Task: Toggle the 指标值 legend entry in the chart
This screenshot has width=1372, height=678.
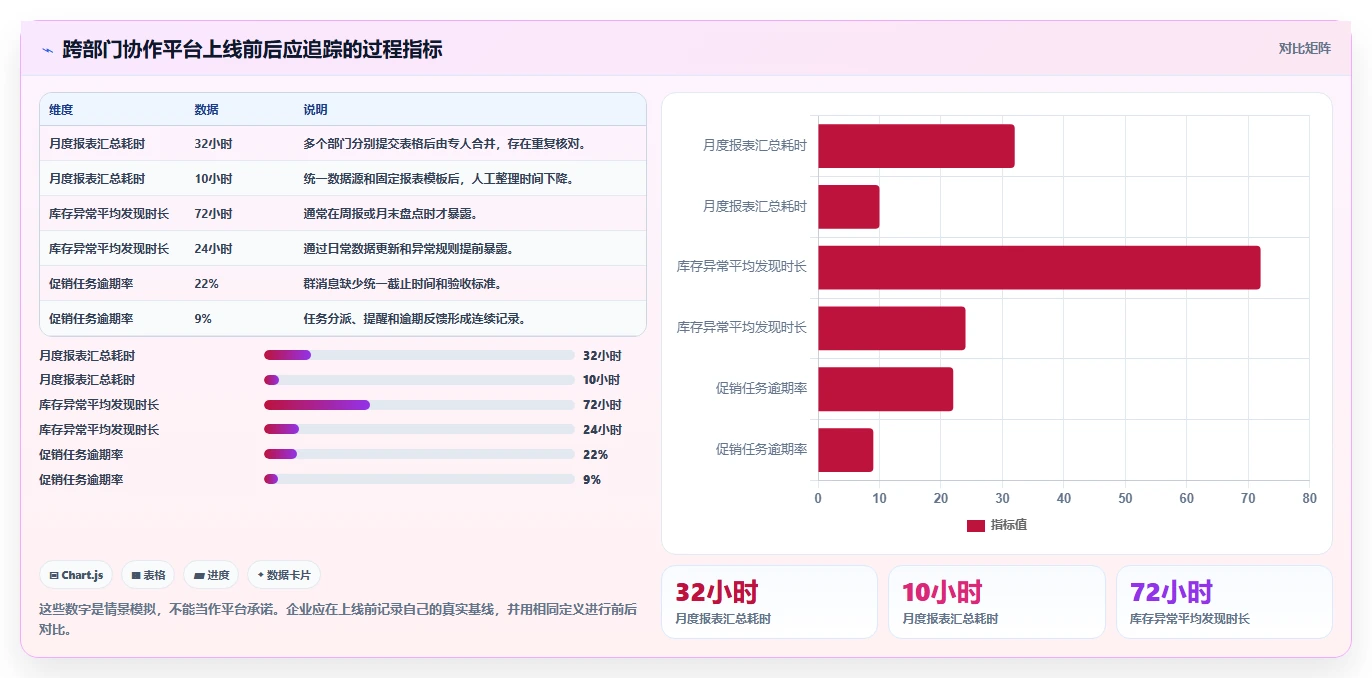Action: (x=996, y=525)
